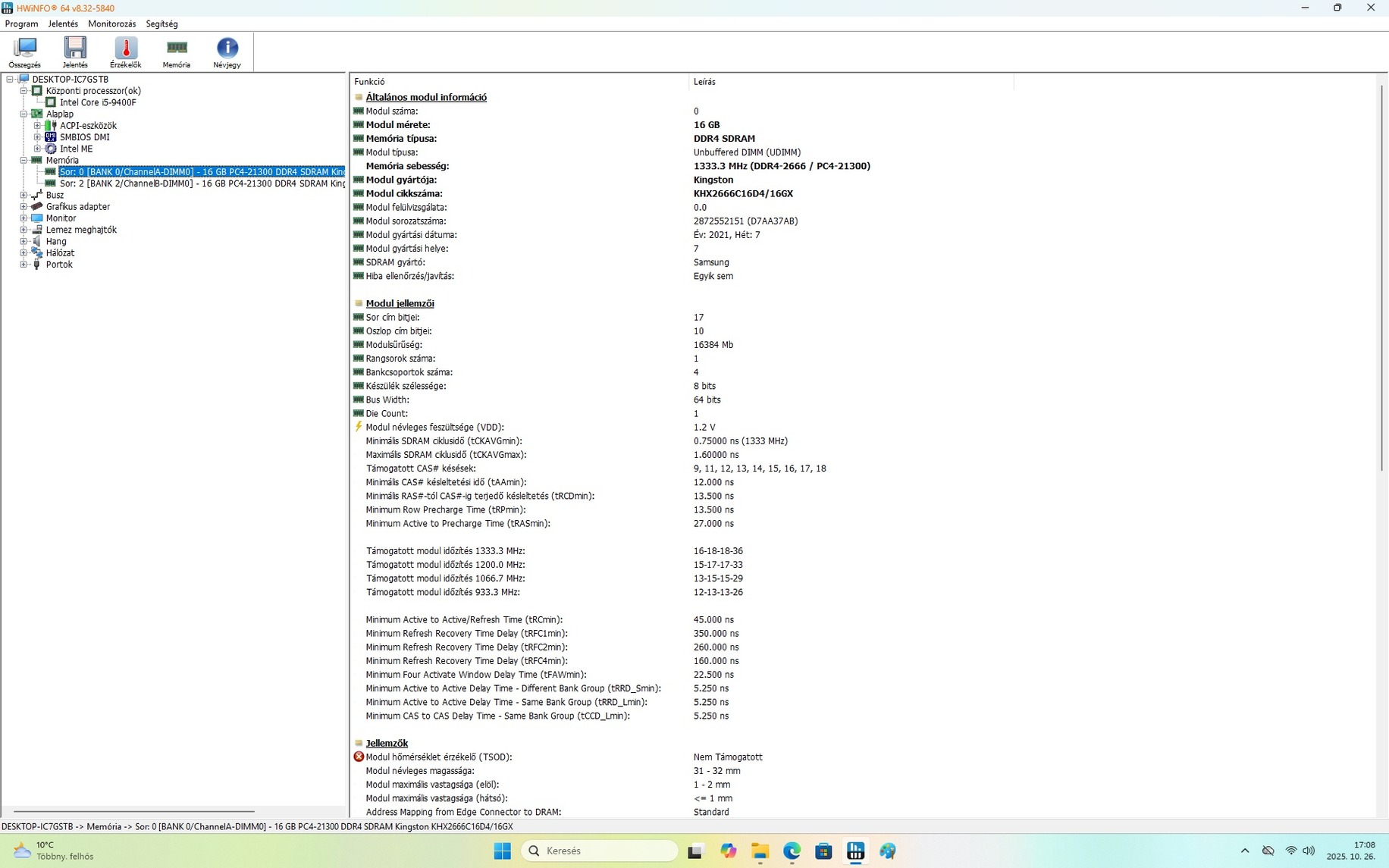Select the Grafikus adapter tree item

coord(77,207)
